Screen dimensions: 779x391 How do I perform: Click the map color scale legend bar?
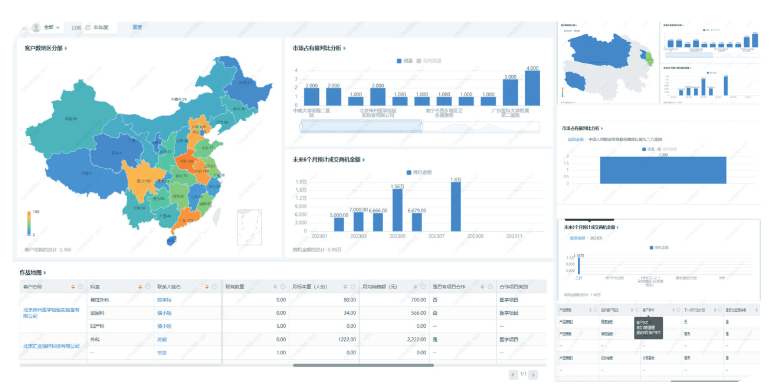[x=29, y=223]
